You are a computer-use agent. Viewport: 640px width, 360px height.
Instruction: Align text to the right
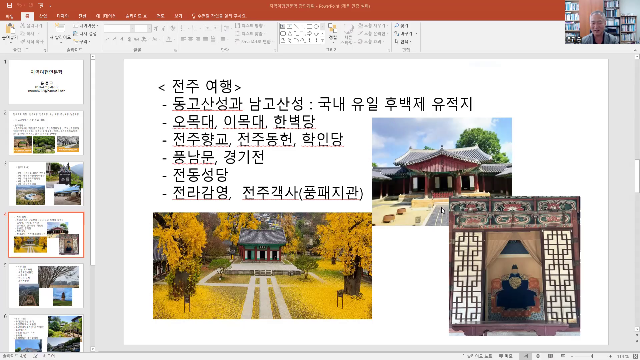point(198,39)
